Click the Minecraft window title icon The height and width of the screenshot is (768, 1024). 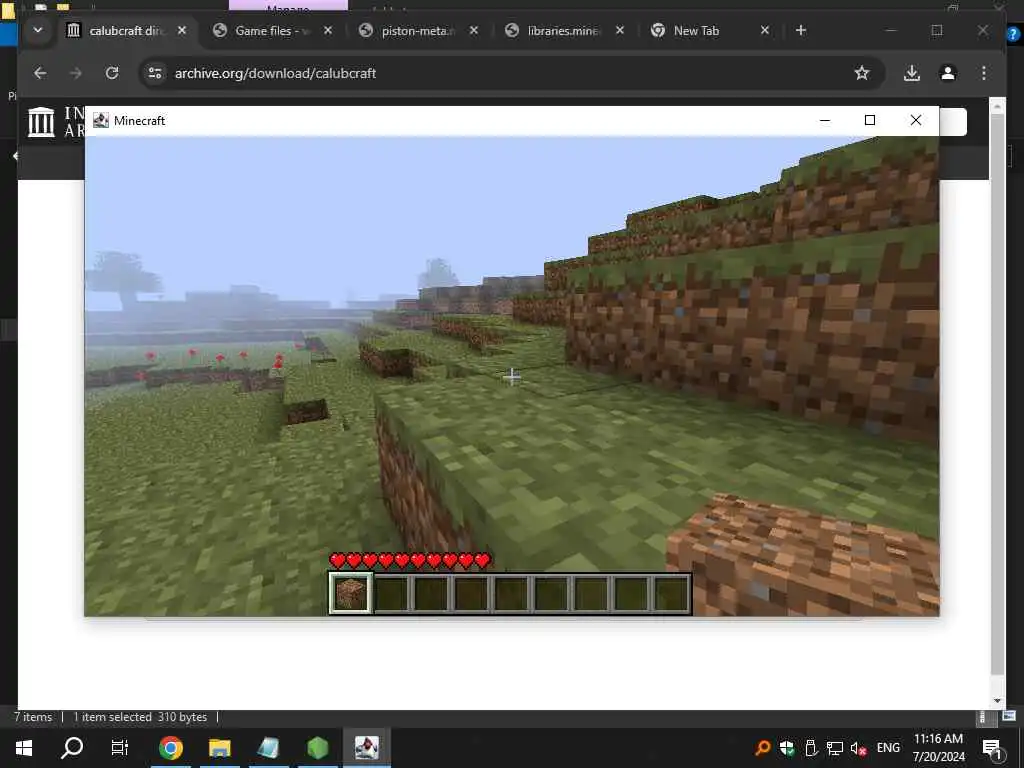coord(101,120)
